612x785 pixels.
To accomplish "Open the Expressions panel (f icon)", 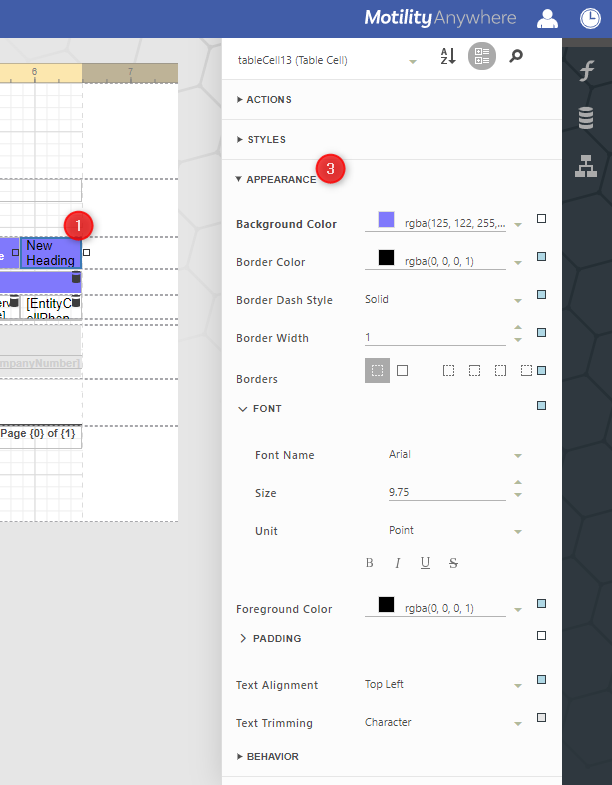I will (x=587, y=70).
